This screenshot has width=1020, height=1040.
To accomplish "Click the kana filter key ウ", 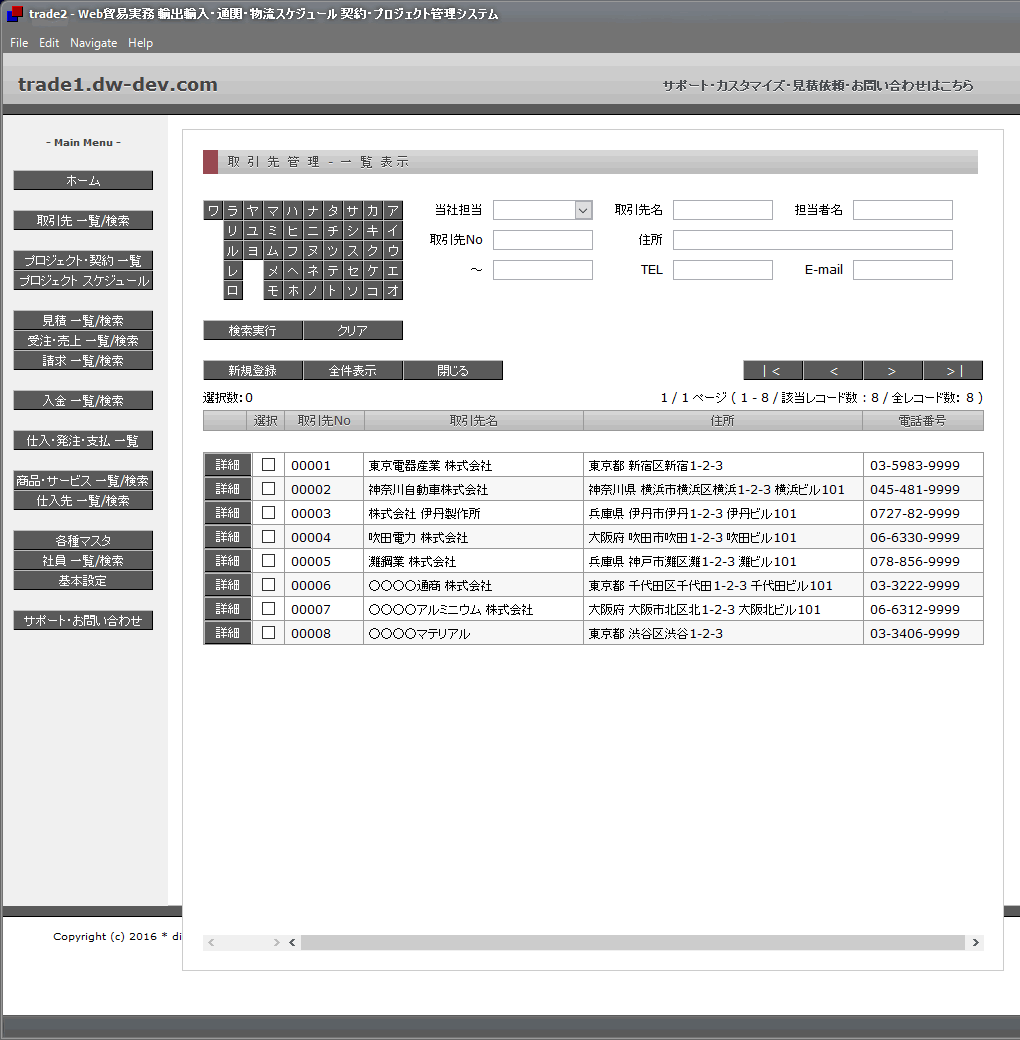I will point(393,250).
